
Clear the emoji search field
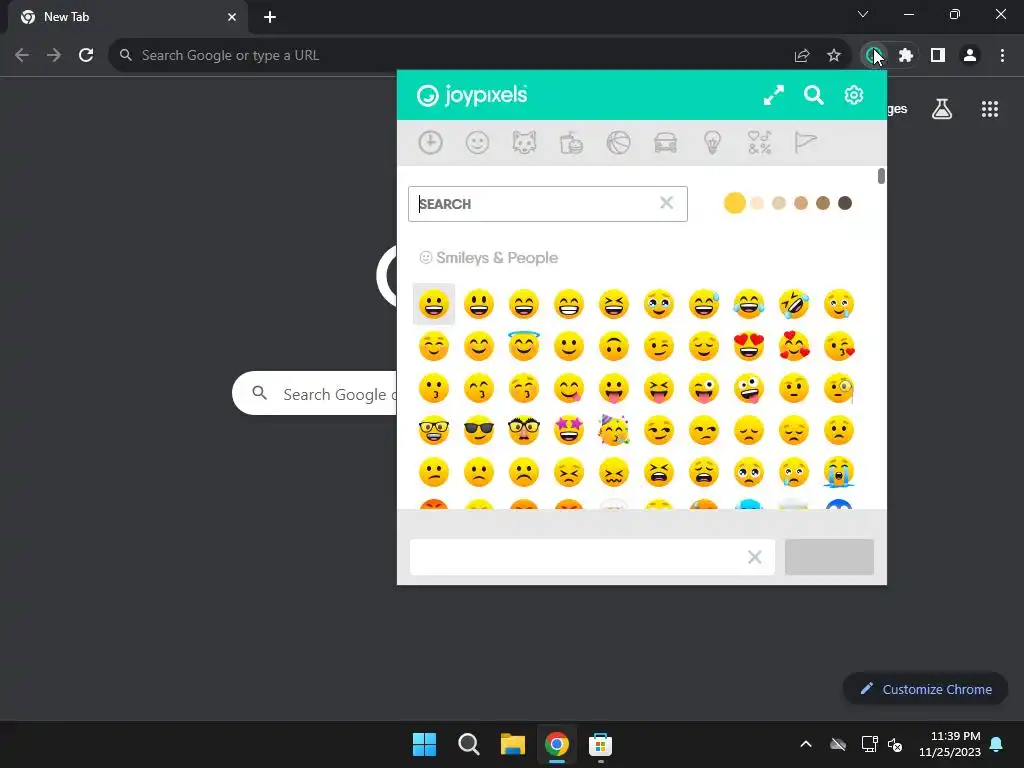[x=666, y=203]
